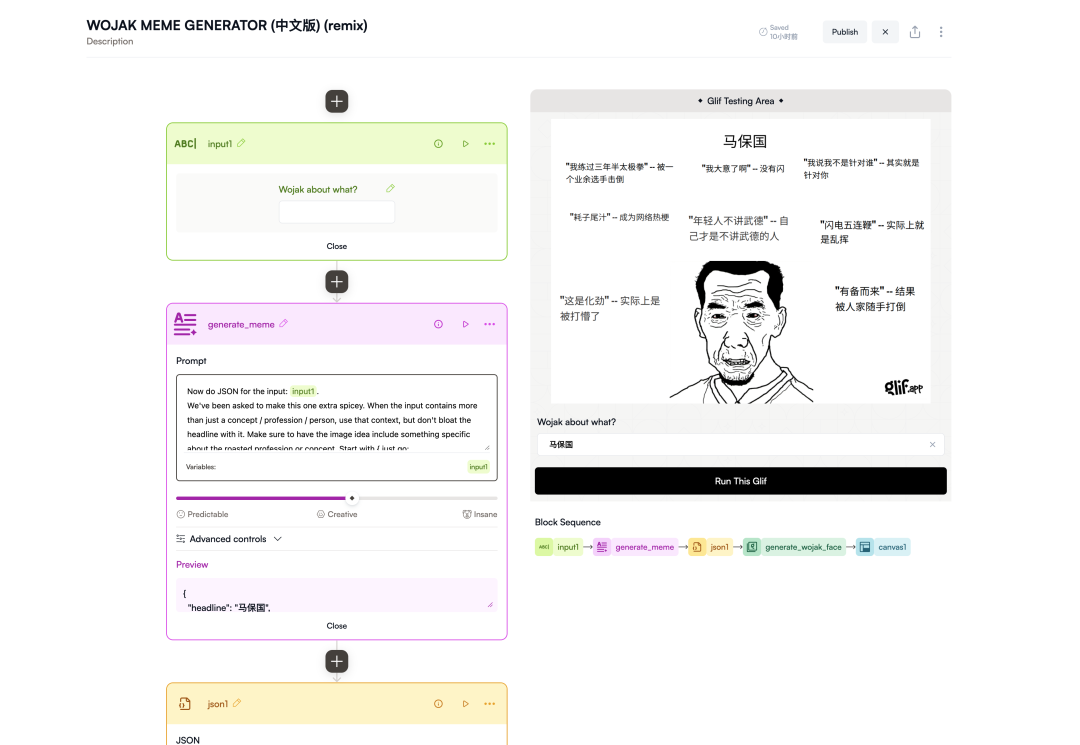Open info for the input1 block
This screenshot has width=1080, height=745.
pyautogui.click(x=438, y=144)
